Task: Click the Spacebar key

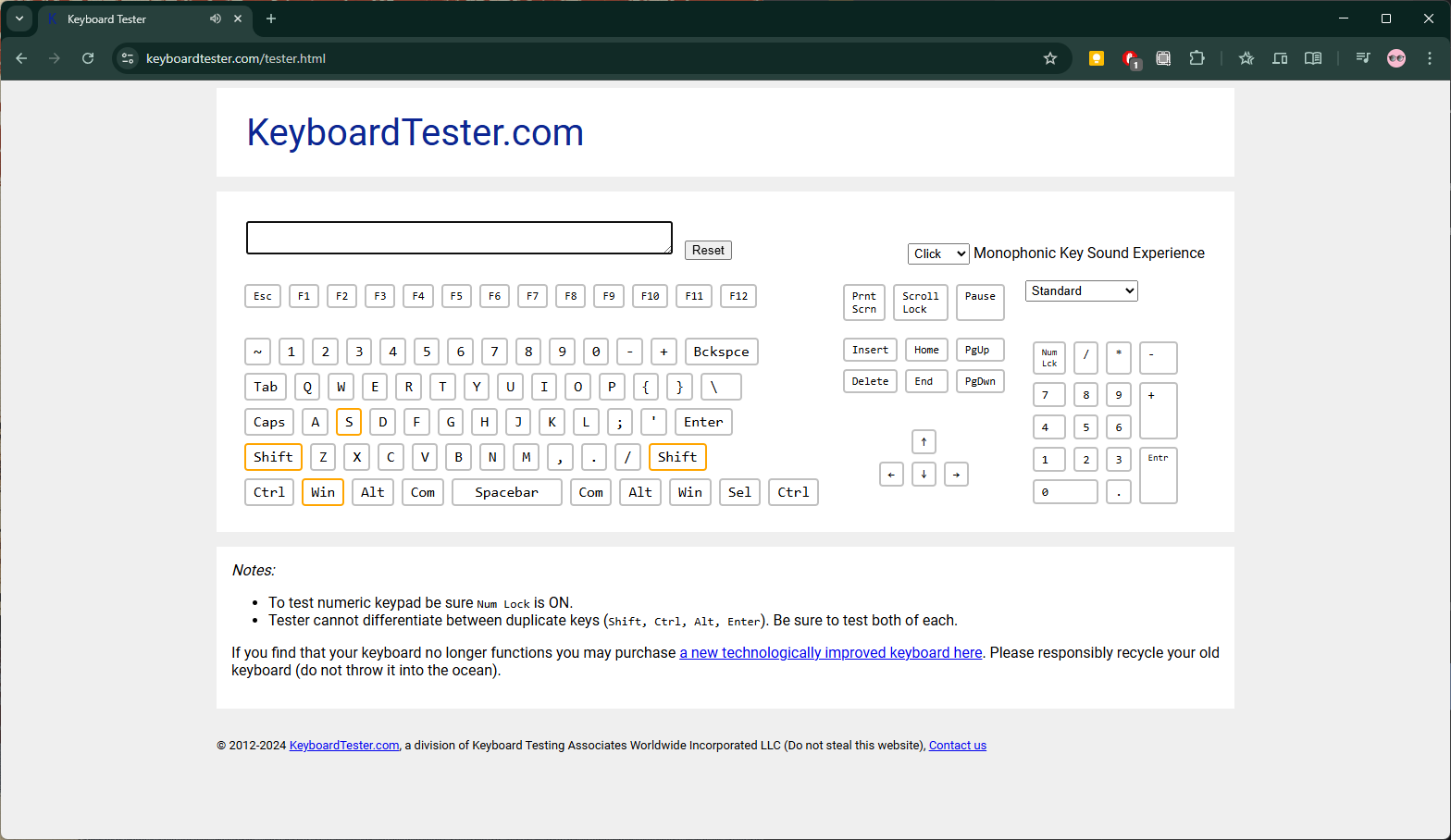Action: click(x=507, y=492)
